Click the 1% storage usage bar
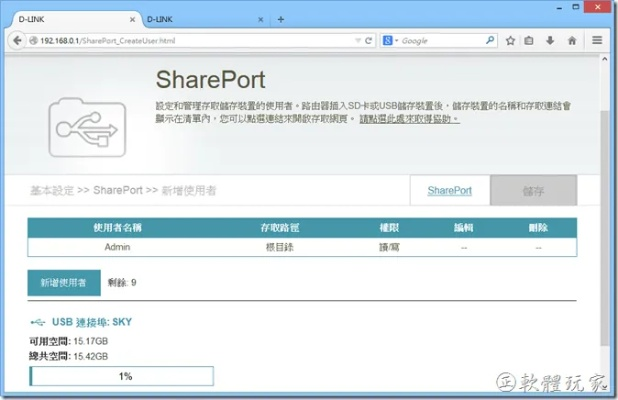This screenshot has width=618, height=400. coord(121,376)
